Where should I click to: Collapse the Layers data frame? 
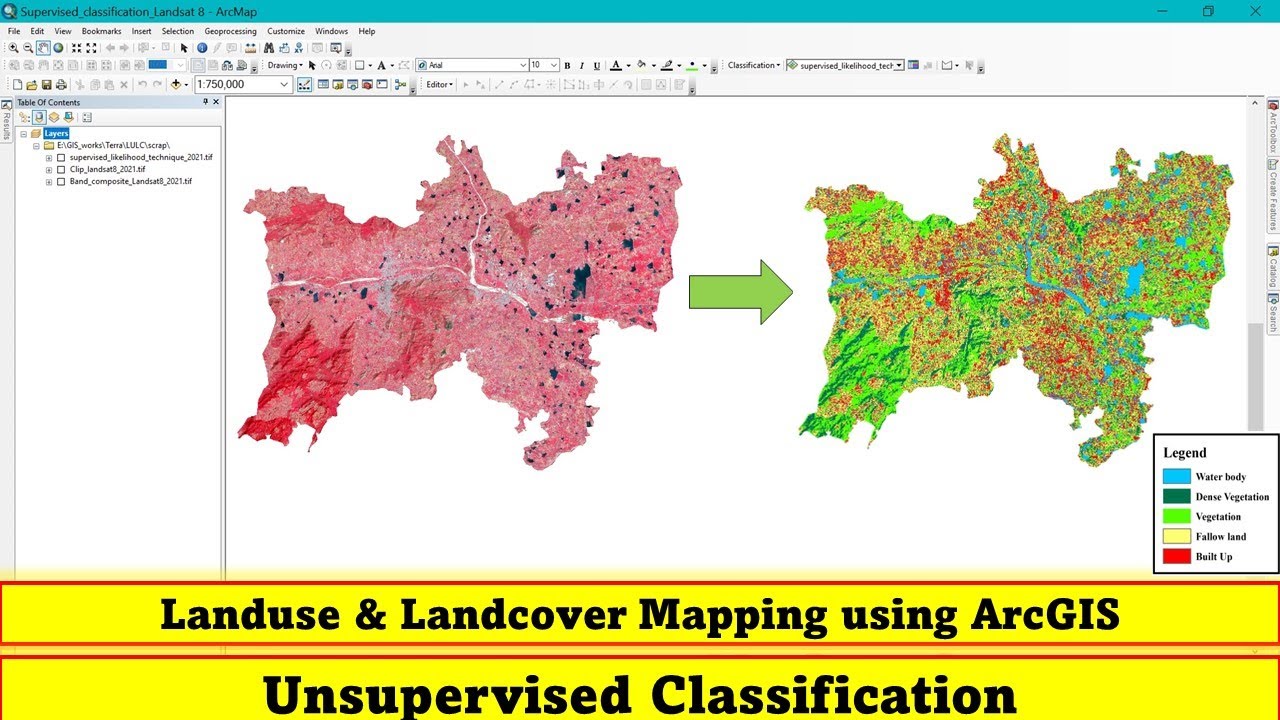point(23,133)
